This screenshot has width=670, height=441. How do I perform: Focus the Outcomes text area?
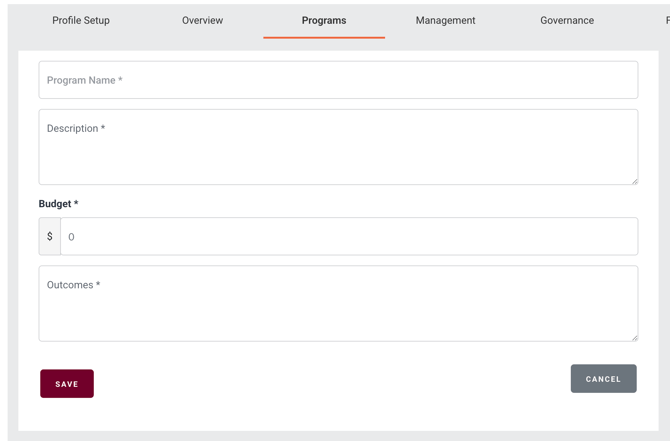click(x=338, y=307)
